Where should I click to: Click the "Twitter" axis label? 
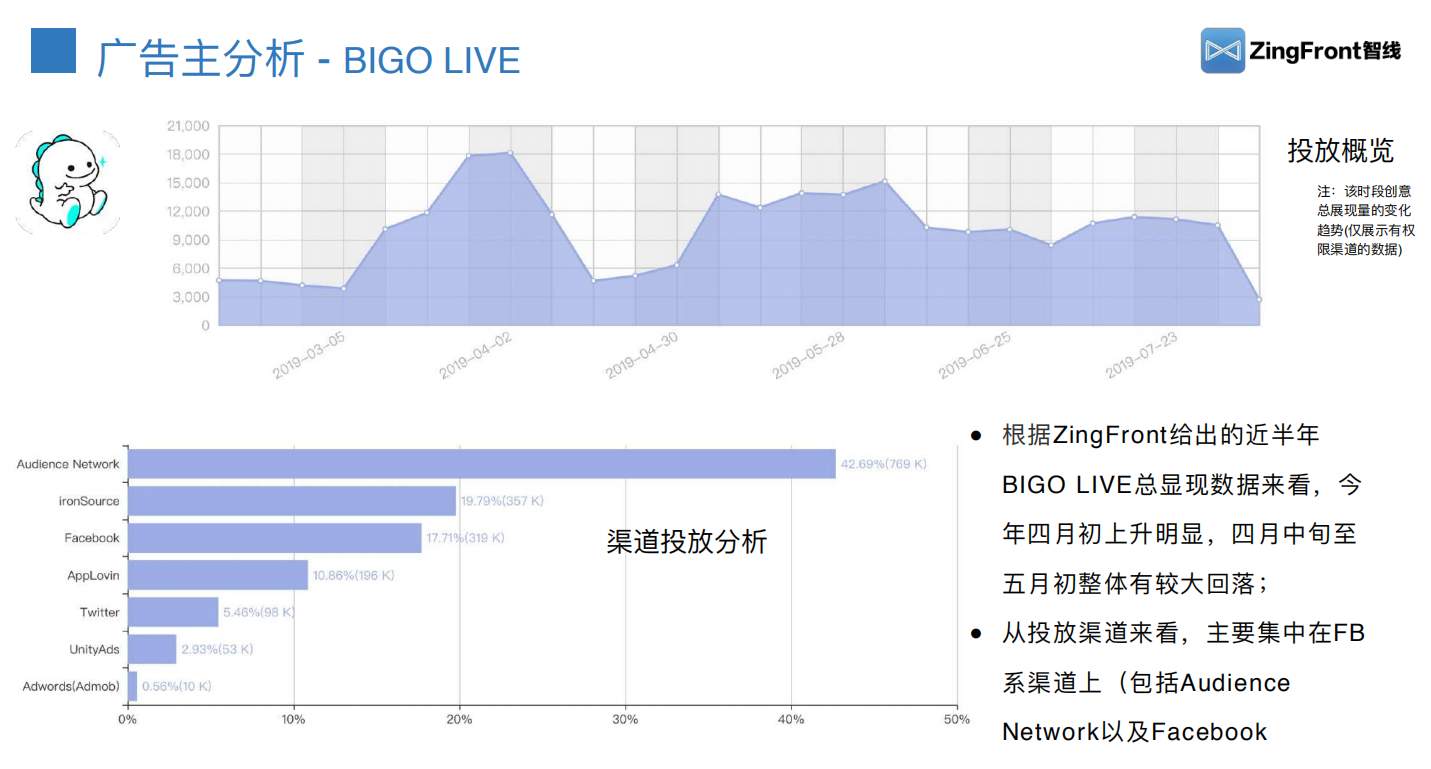(100, 612)
